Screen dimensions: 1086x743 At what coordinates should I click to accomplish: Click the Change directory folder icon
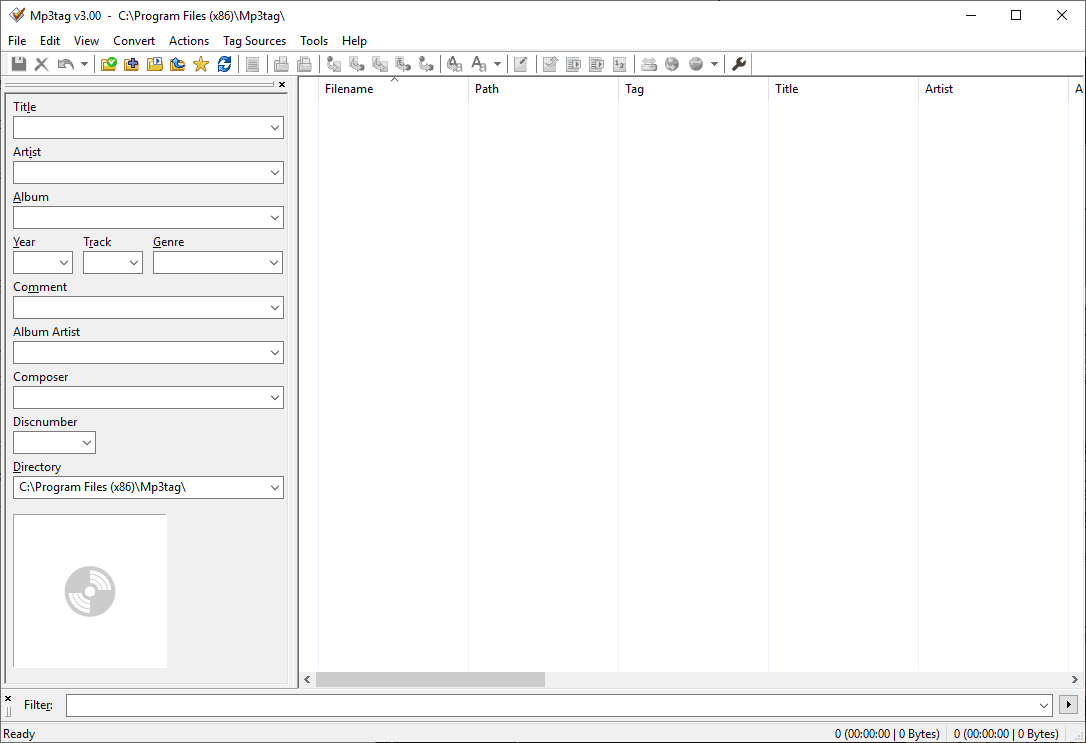109,64
